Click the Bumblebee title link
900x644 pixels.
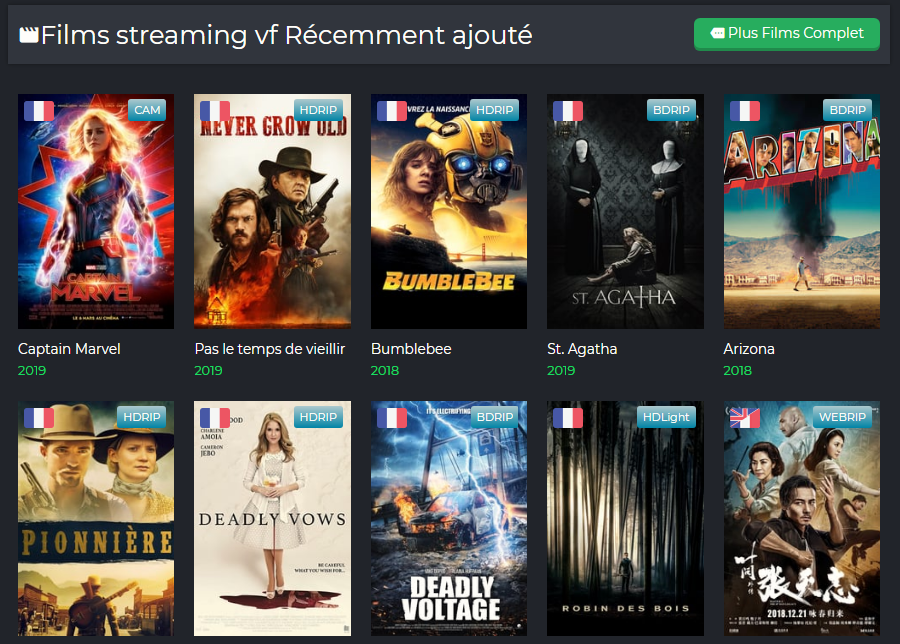tap(411, 348)
